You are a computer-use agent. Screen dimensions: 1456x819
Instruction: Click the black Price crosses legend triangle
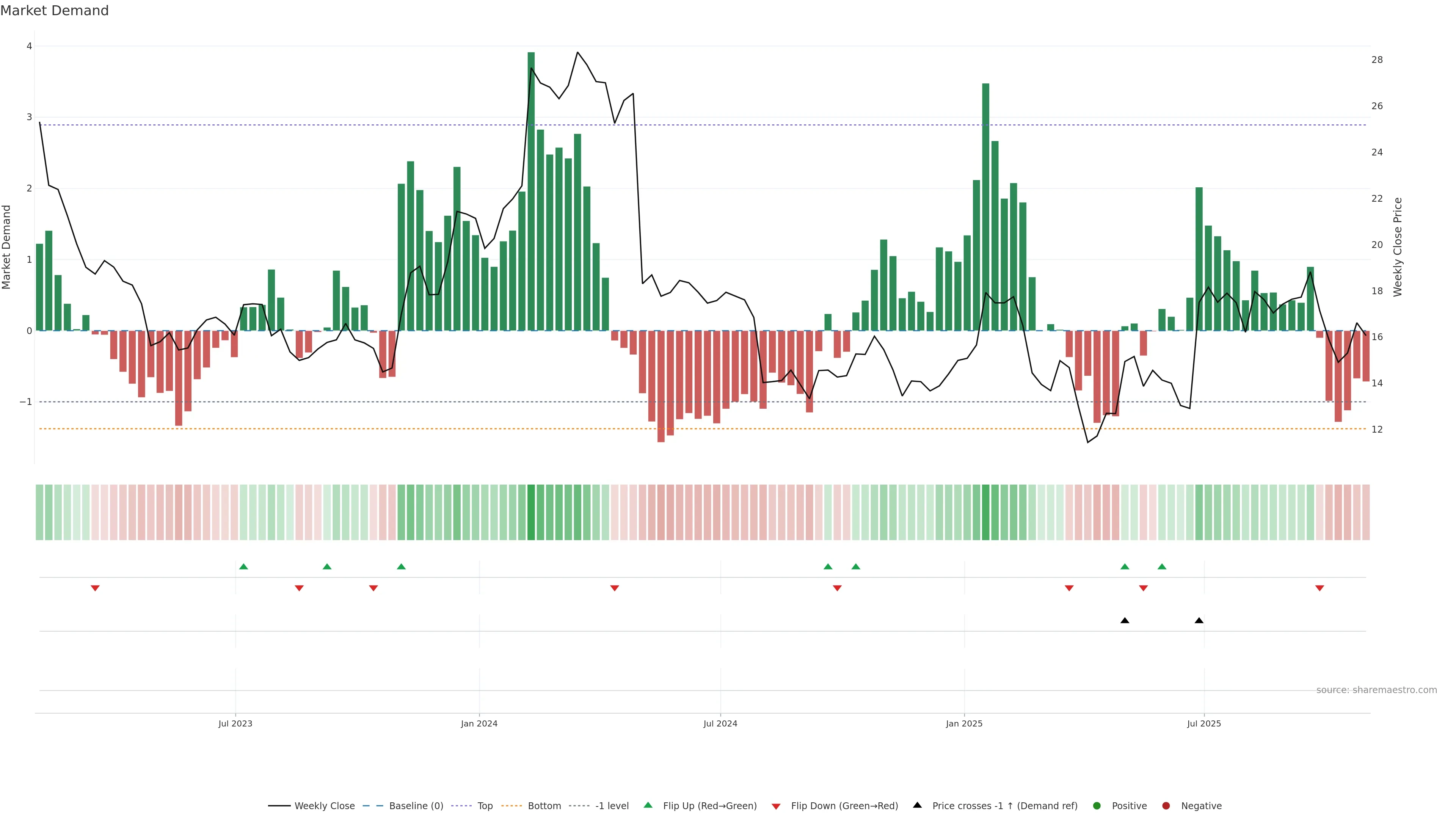(917, 805)
